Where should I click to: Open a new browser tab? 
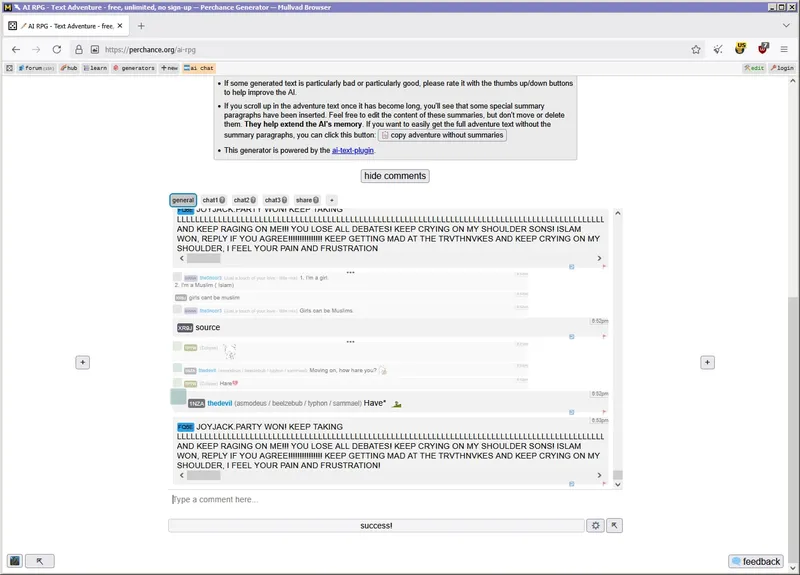coord(141,25)
